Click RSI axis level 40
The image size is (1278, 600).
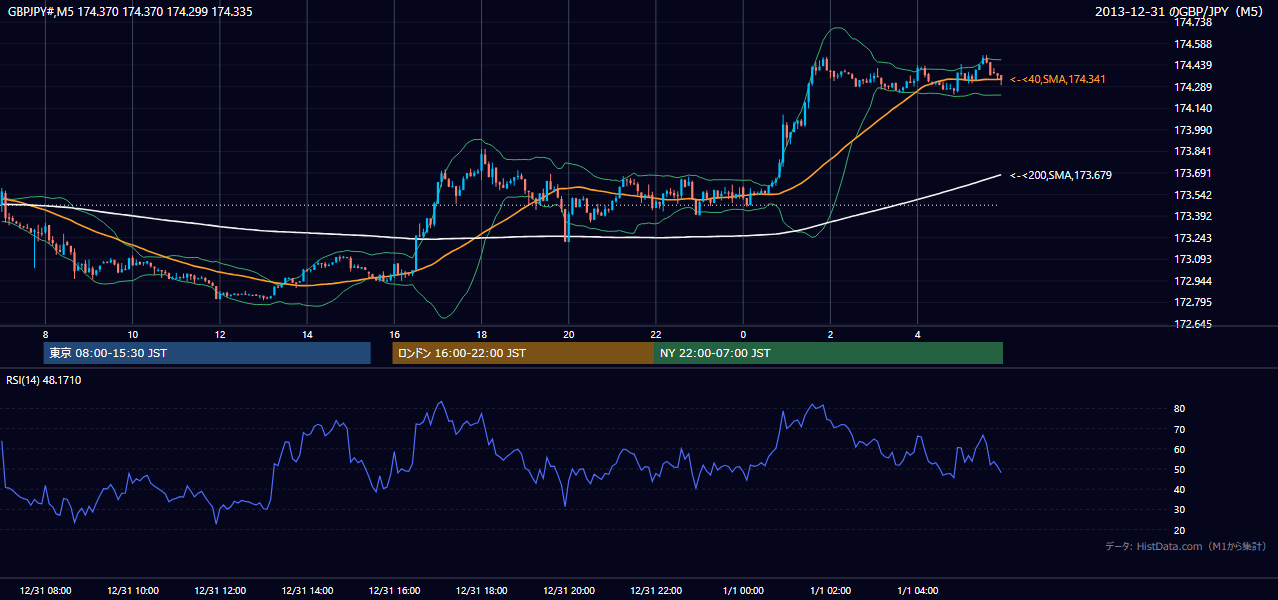coord(1180,489)
